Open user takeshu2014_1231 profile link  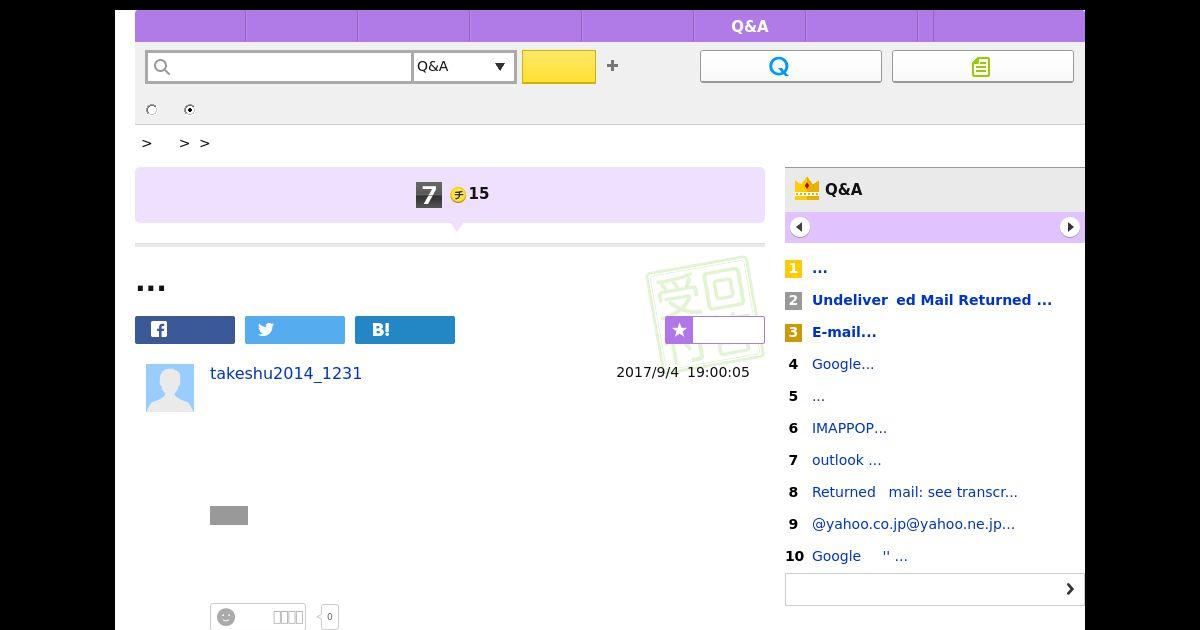click(x=286, y=373)
